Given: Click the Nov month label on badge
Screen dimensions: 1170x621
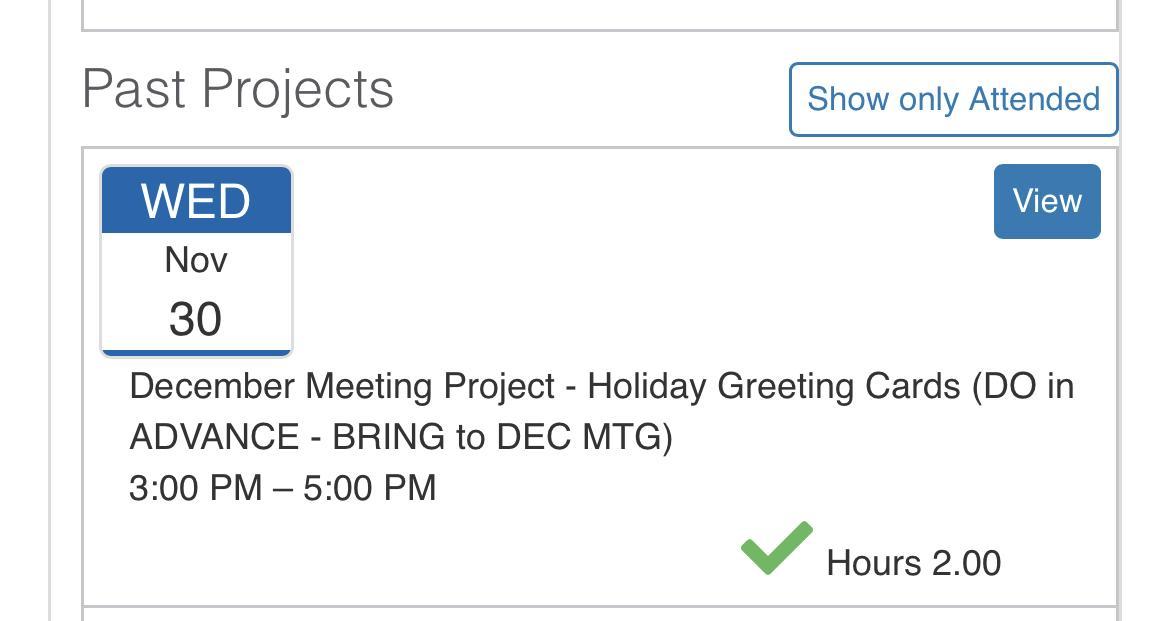Looking at the screenshot, I should (x=196, y=260).
